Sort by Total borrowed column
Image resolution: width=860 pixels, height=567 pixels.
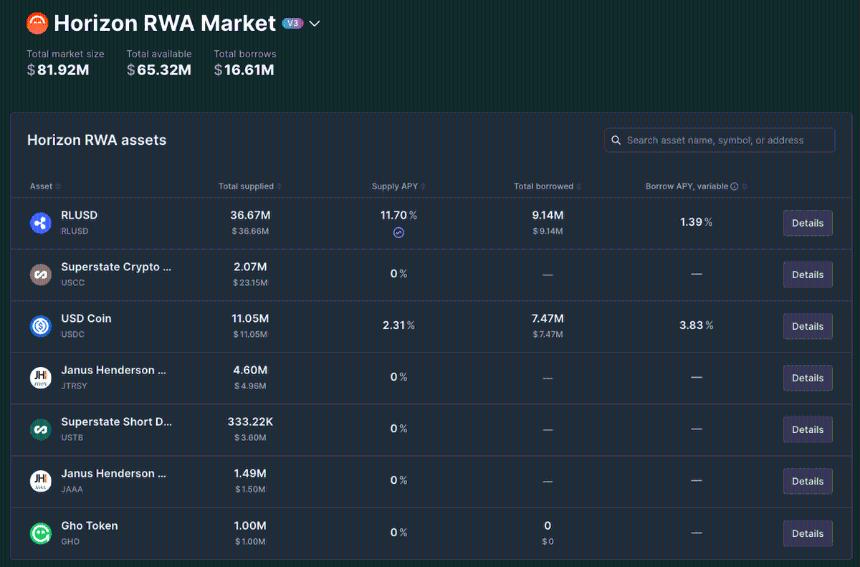pyautogui.click(x=547, y=186)
